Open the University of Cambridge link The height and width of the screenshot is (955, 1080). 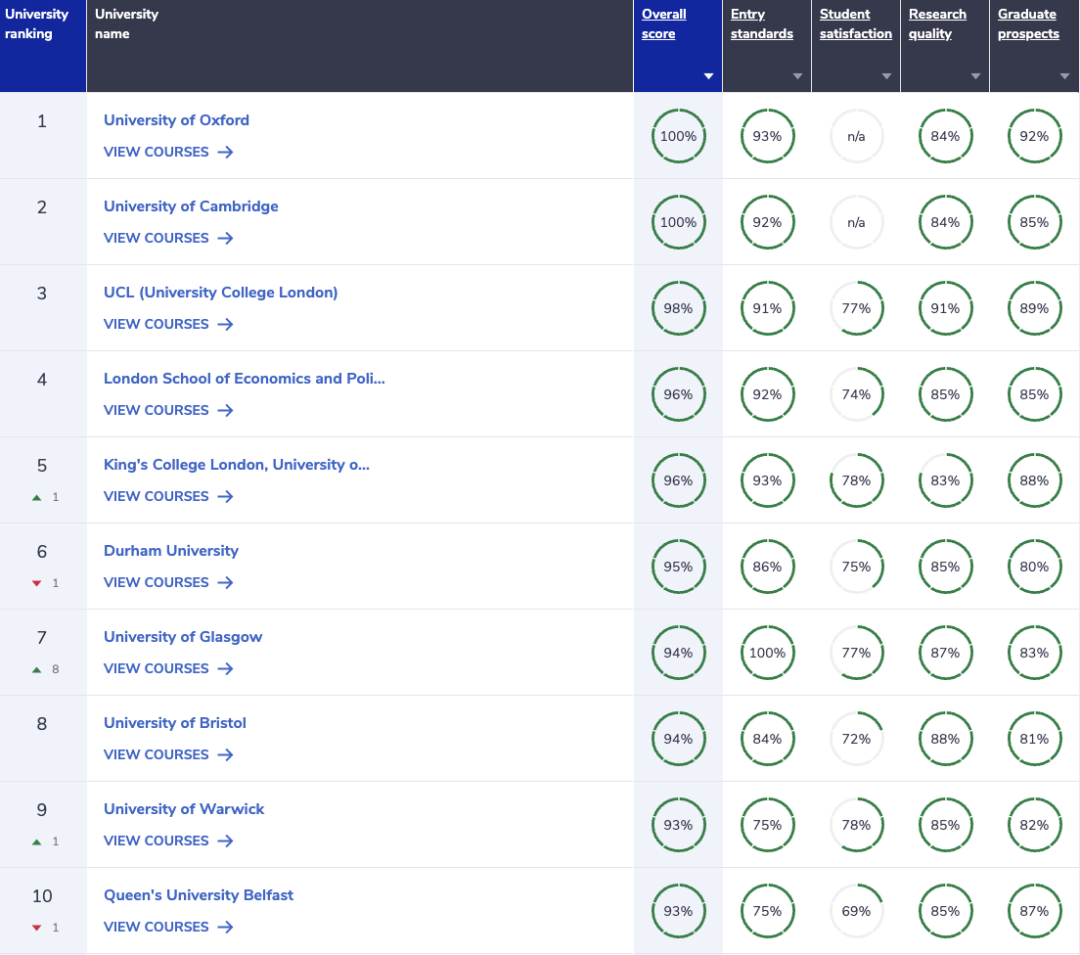pos(191,206)
